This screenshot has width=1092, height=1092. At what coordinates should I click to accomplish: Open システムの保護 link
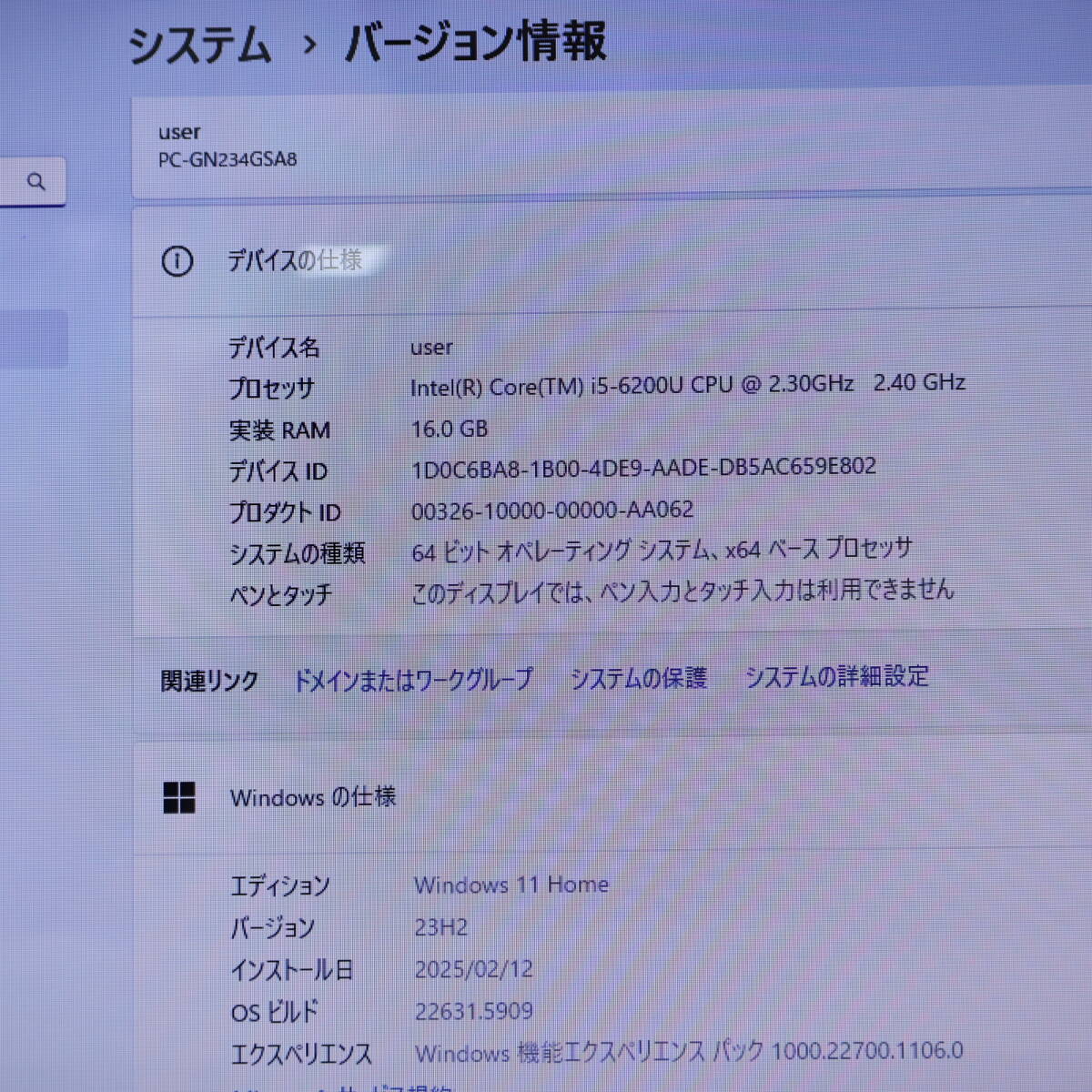pos(638,678)
